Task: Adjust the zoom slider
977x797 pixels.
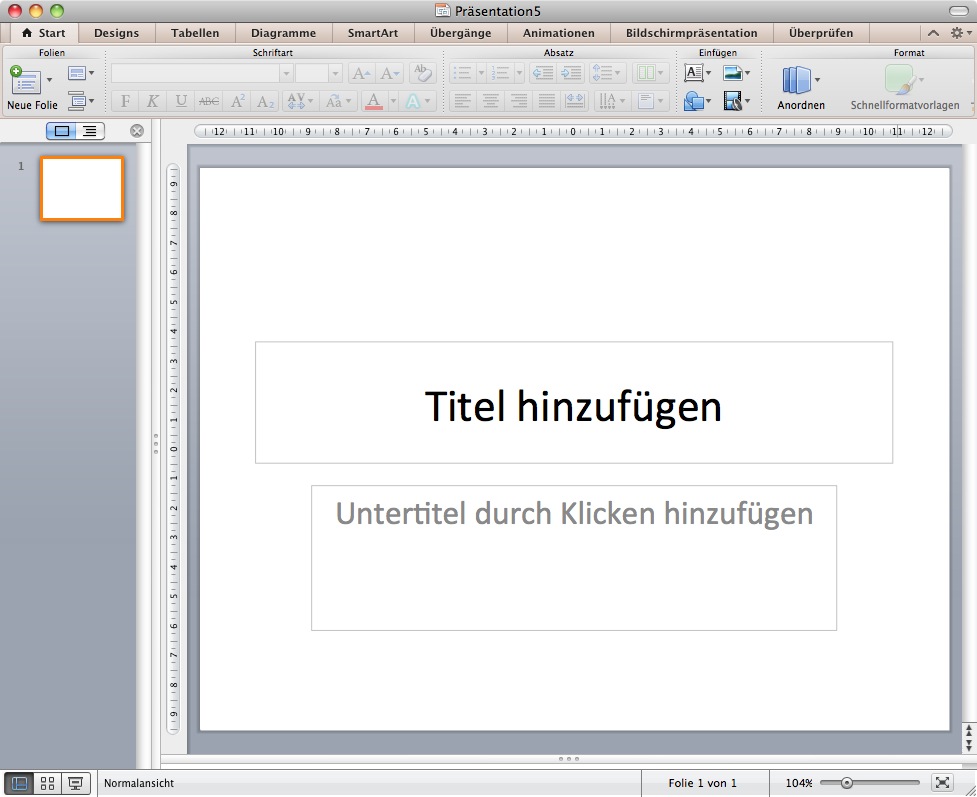Action: click(847, 783)
